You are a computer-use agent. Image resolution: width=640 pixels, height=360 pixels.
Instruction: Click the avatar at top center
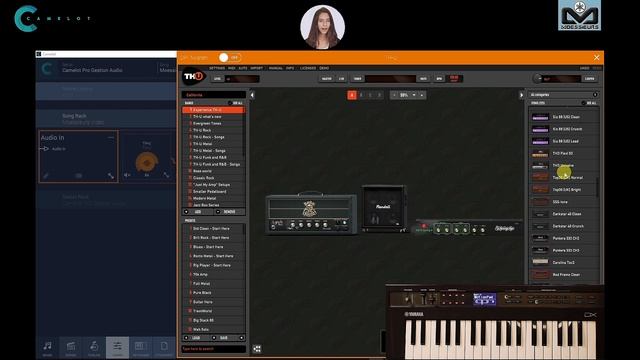coord(322,27)
